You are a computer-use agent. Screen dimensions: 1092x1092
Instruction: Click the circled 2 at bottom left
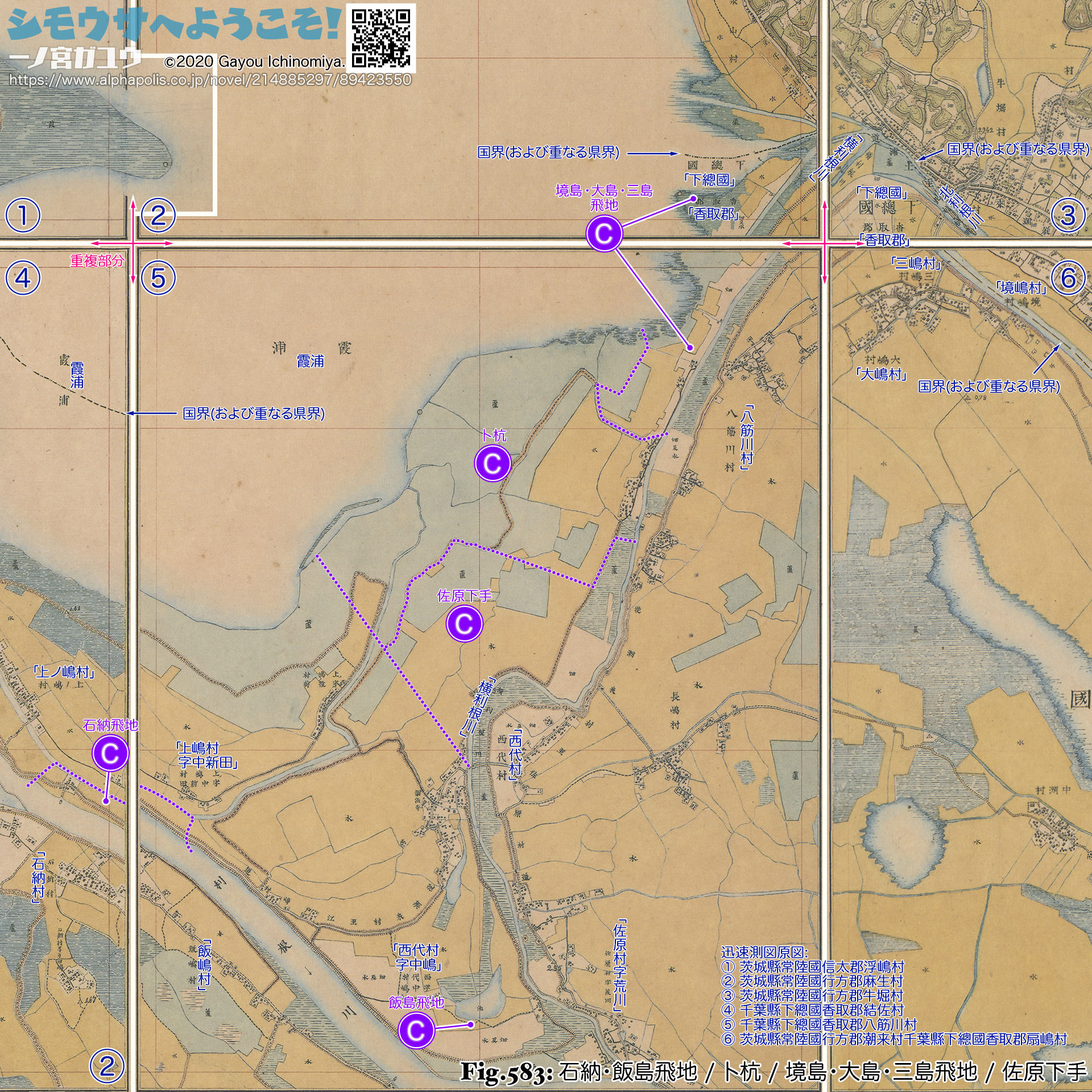coord(107,1066)
